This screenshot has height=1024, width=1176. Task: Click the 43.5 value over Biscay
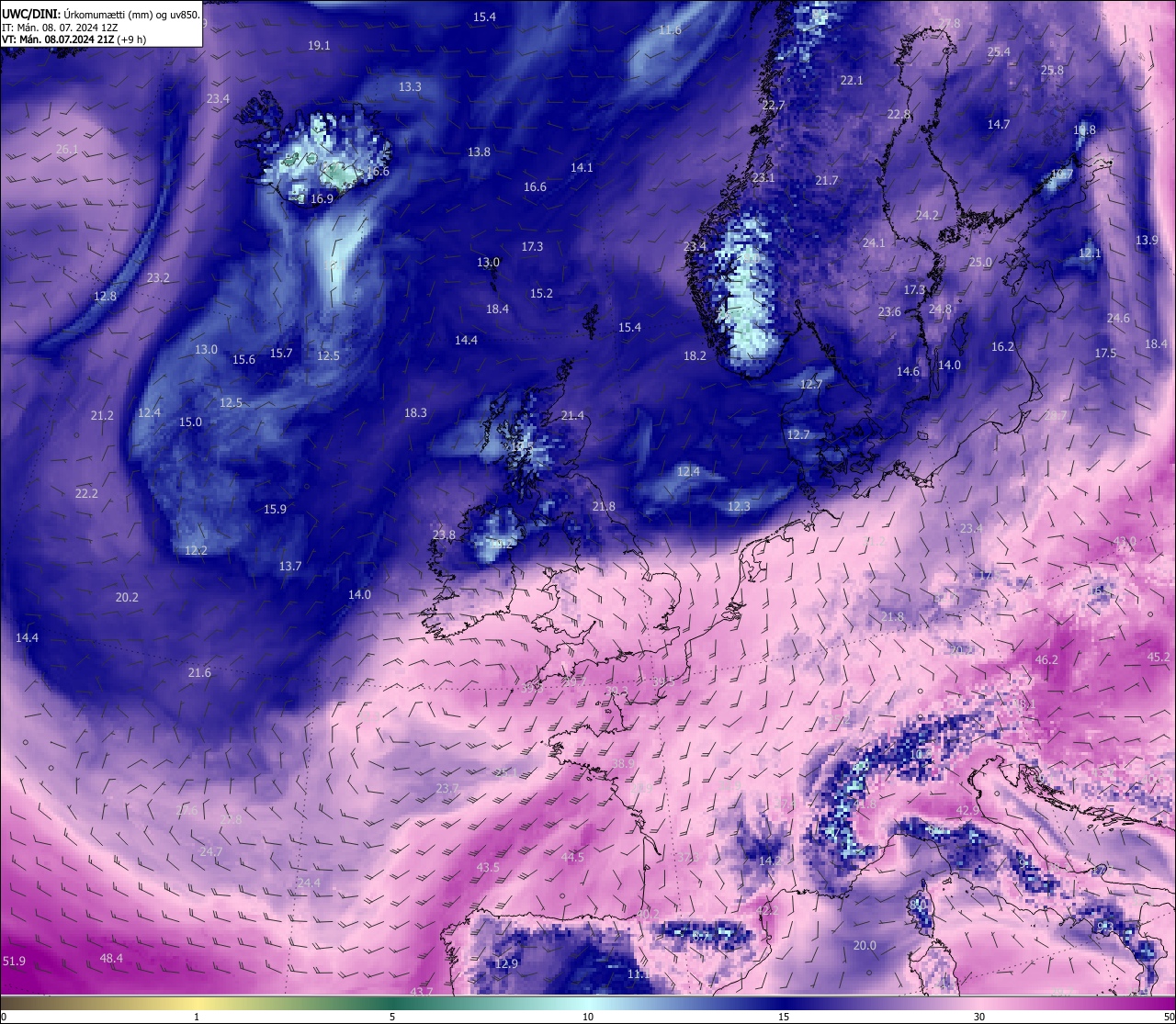click(488, 867)
